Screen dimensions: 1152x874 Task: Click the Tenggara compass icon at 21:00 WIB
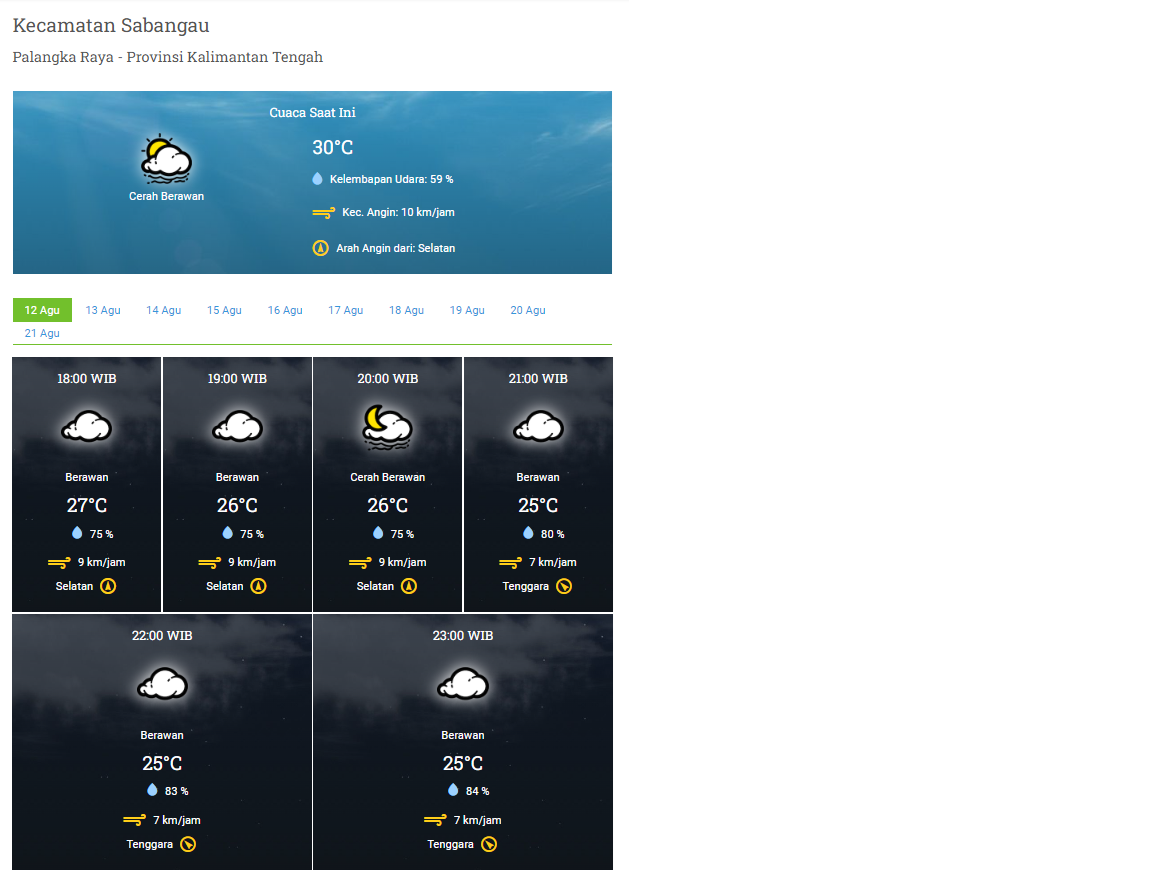click(x=564, y=586)
